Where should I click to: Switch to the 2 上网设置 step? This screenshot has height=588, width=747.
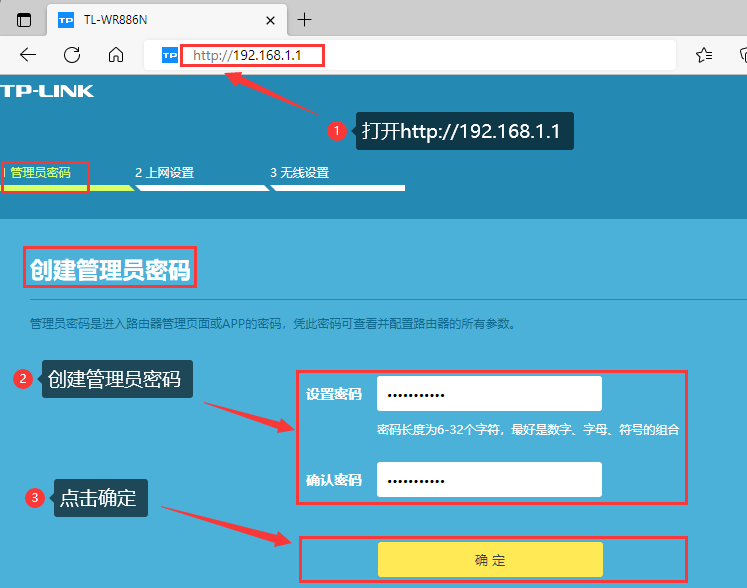tap(165, 173)
